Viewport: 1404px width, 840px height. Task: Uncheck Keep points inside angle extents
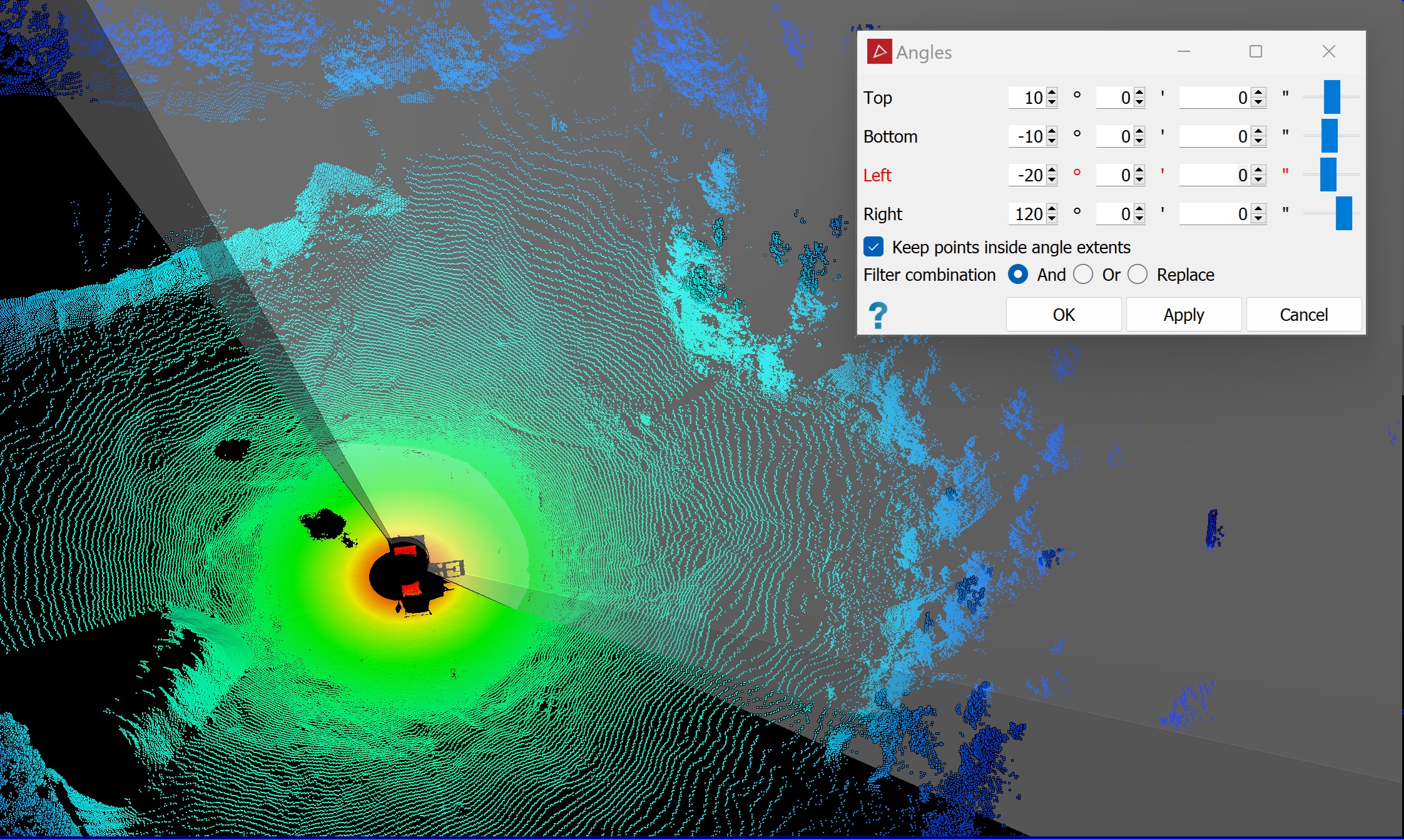pos(873,247)
